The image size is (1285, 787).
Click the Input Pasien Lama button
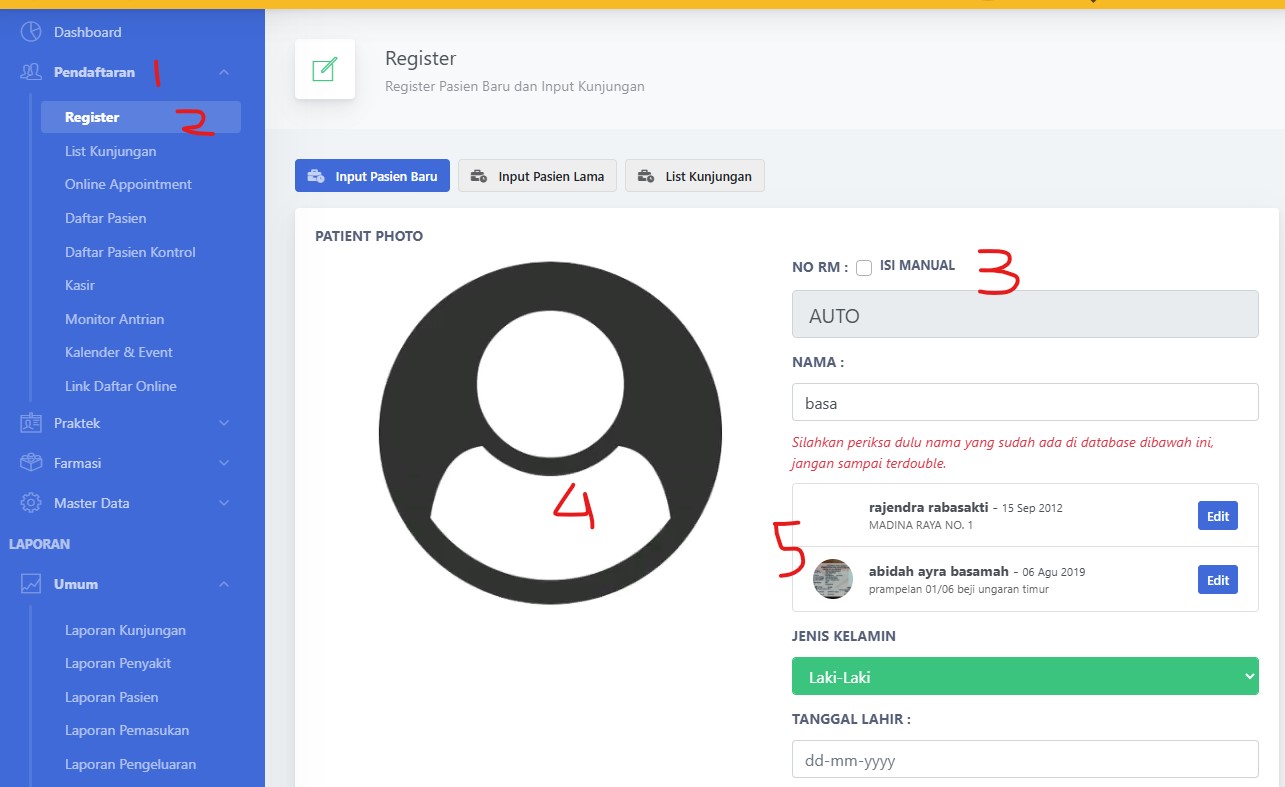pos(538,176)
